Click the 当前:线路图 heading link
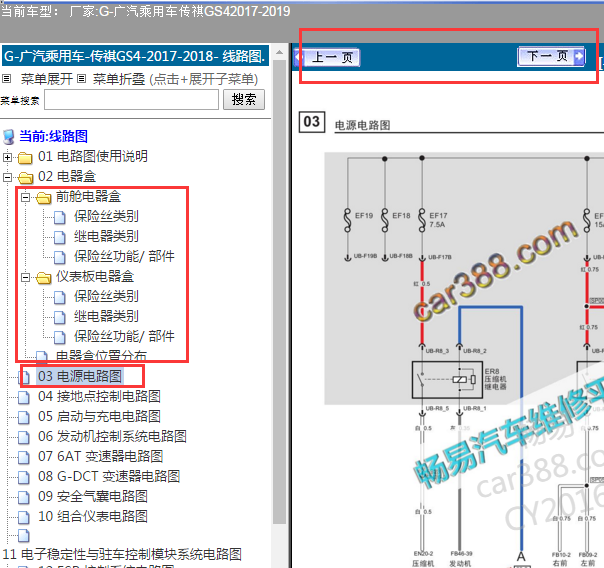This screenshot has height=568, width=604. click(54, 136)
